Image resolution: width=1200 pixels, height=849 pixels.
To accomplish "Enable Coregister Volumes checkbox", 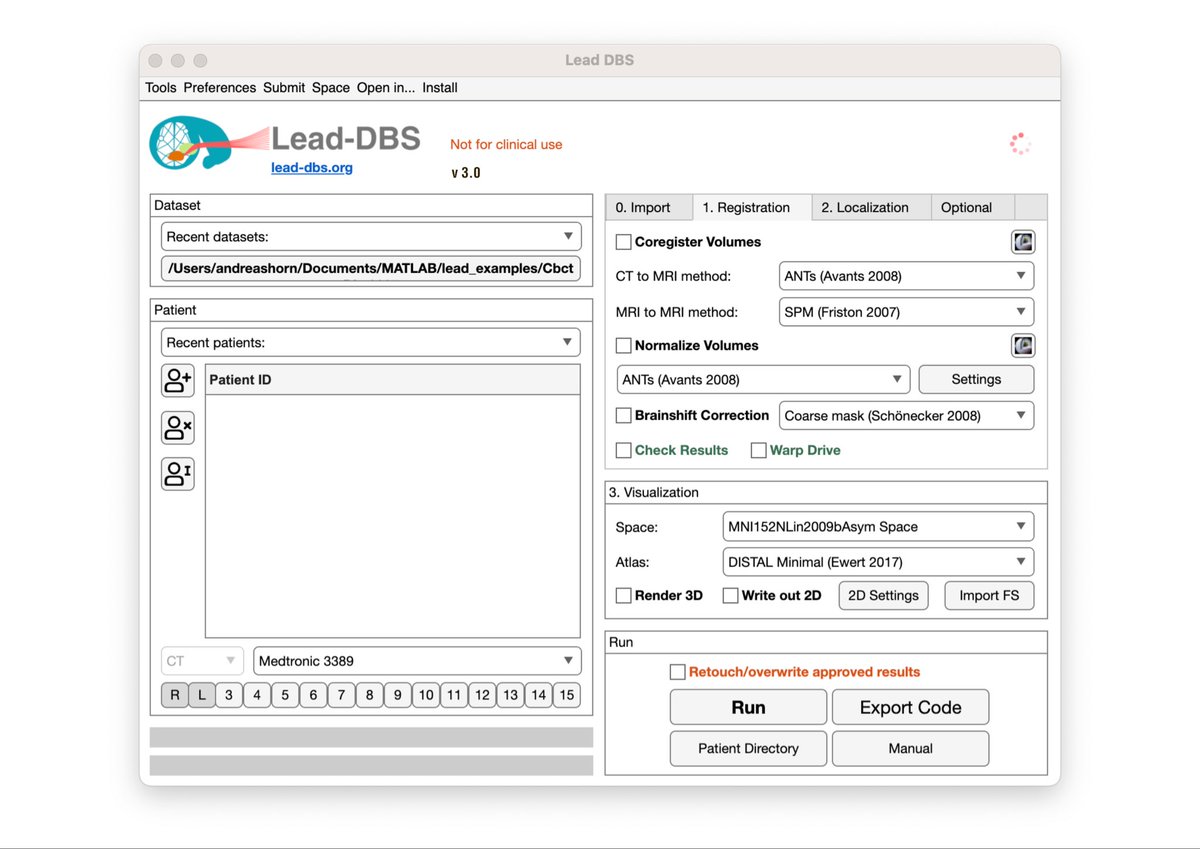I will click(623, 242).
